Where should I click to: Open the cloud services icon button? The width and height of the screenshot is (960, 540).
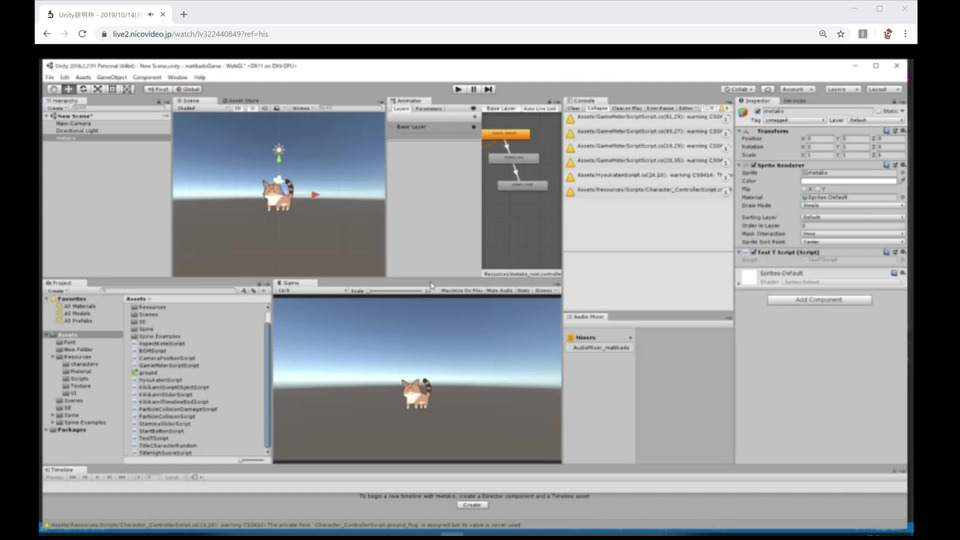click(x=768, y=89)
